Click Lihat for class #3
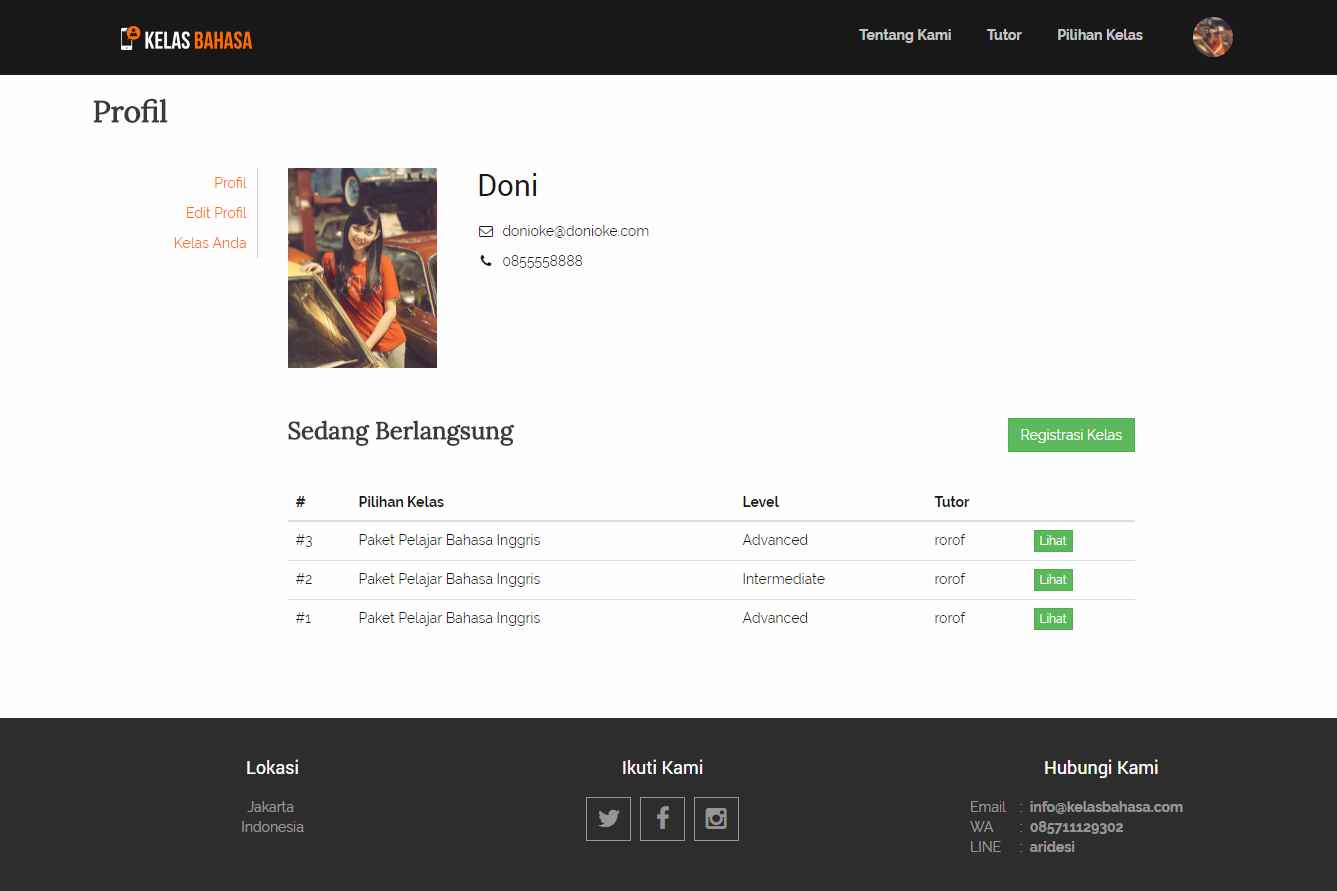Viewport: 1337px width, 891px height. pyautogui.click(x=1053, y=541)
